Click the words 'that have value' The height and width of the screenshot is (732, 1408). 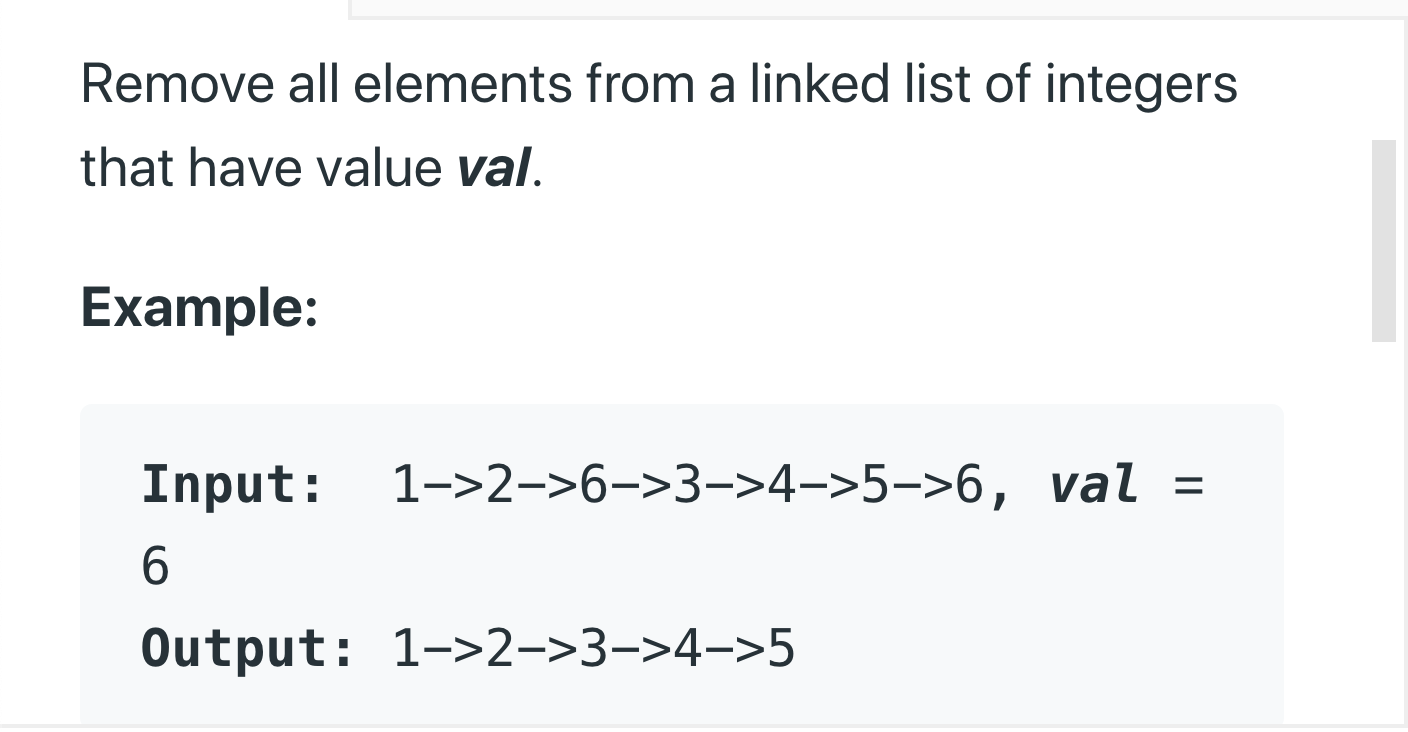261,168
